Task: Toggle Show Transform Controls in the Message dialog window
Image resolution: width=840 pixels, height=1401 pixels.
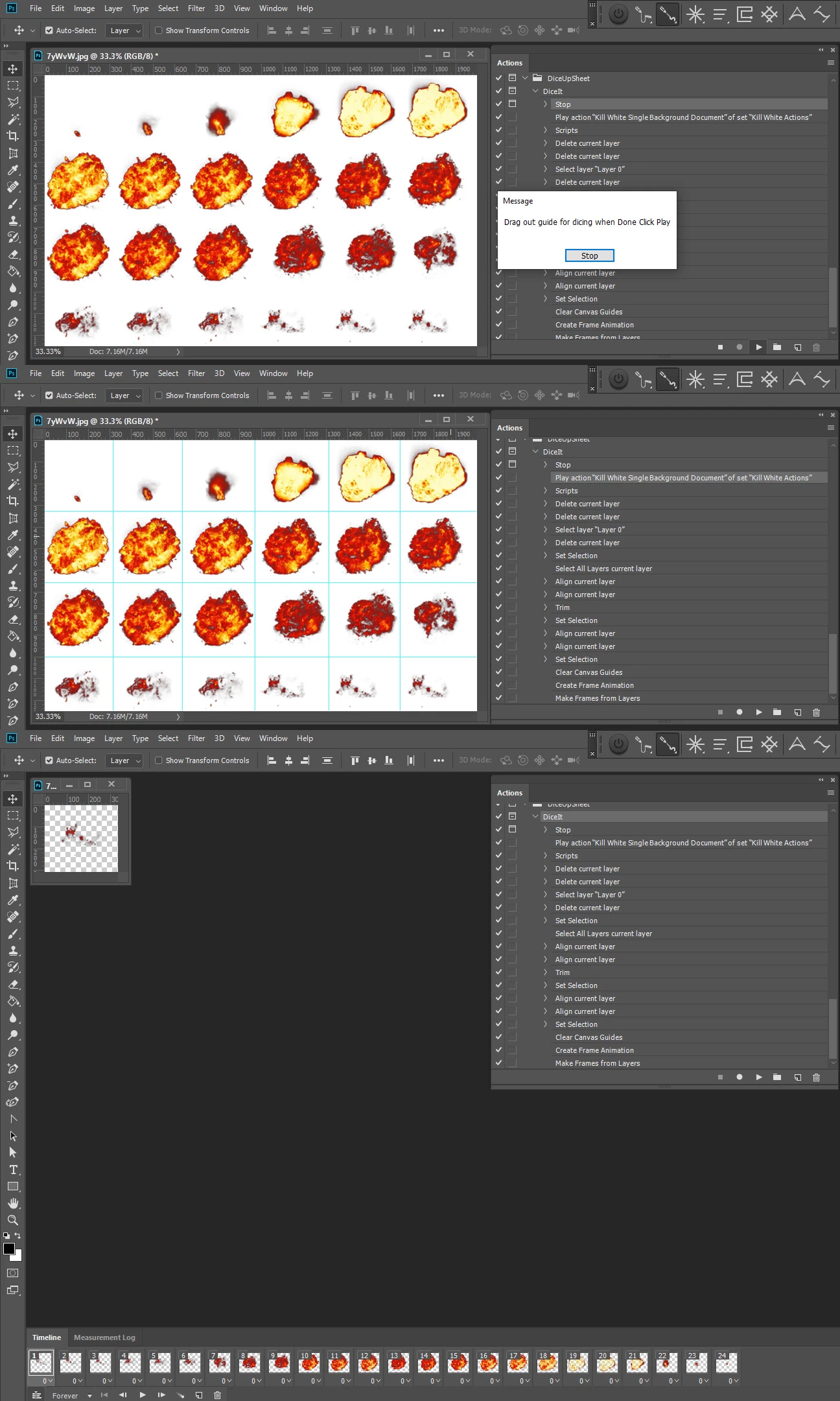Action: [x=159, y=30]
